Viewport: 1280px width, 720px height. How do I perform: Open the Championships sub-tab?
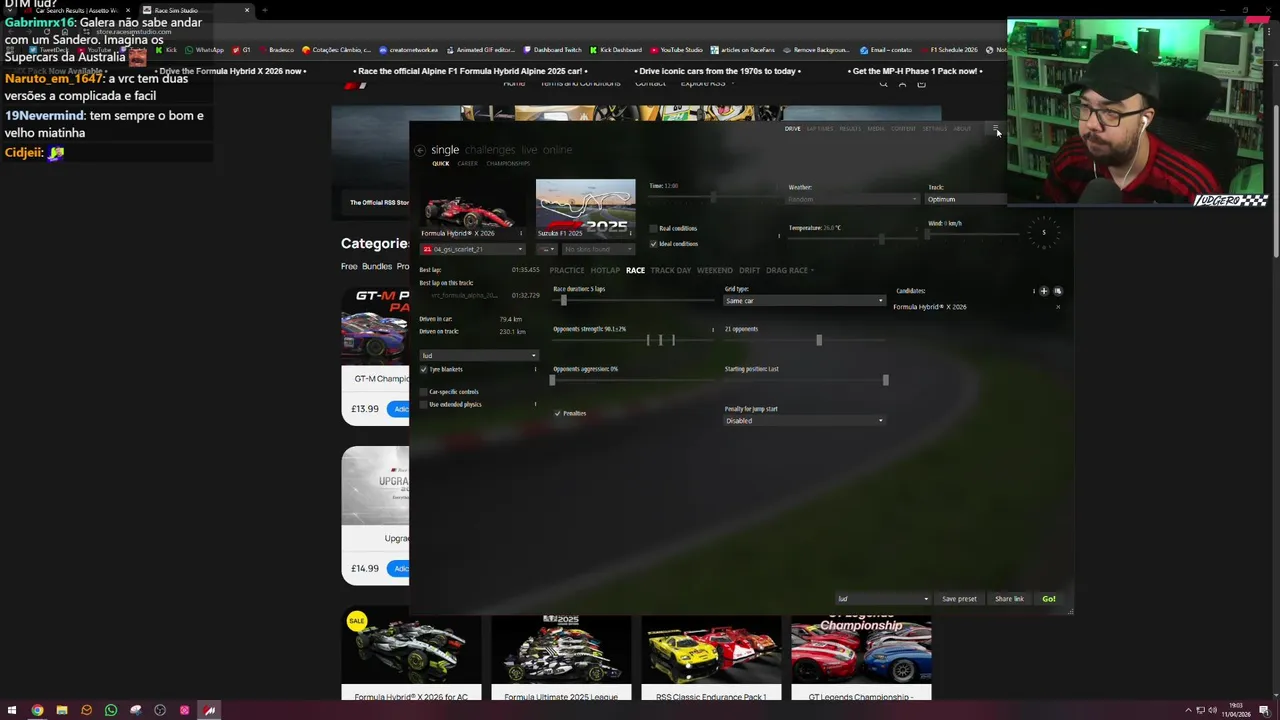tap(508, 163)
